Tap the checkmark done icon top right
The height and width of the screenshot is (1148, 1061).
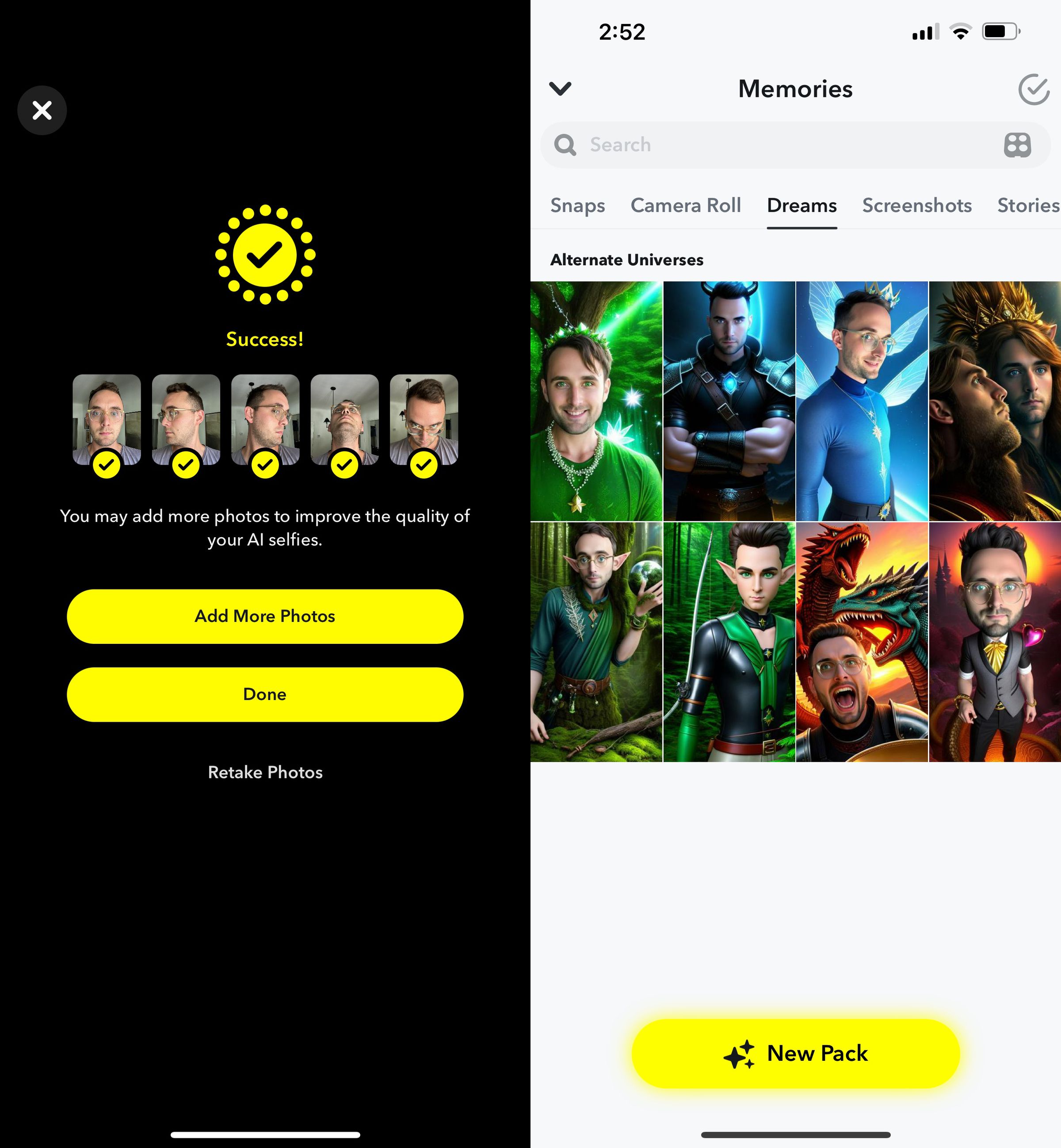(x=1033, y=88)
